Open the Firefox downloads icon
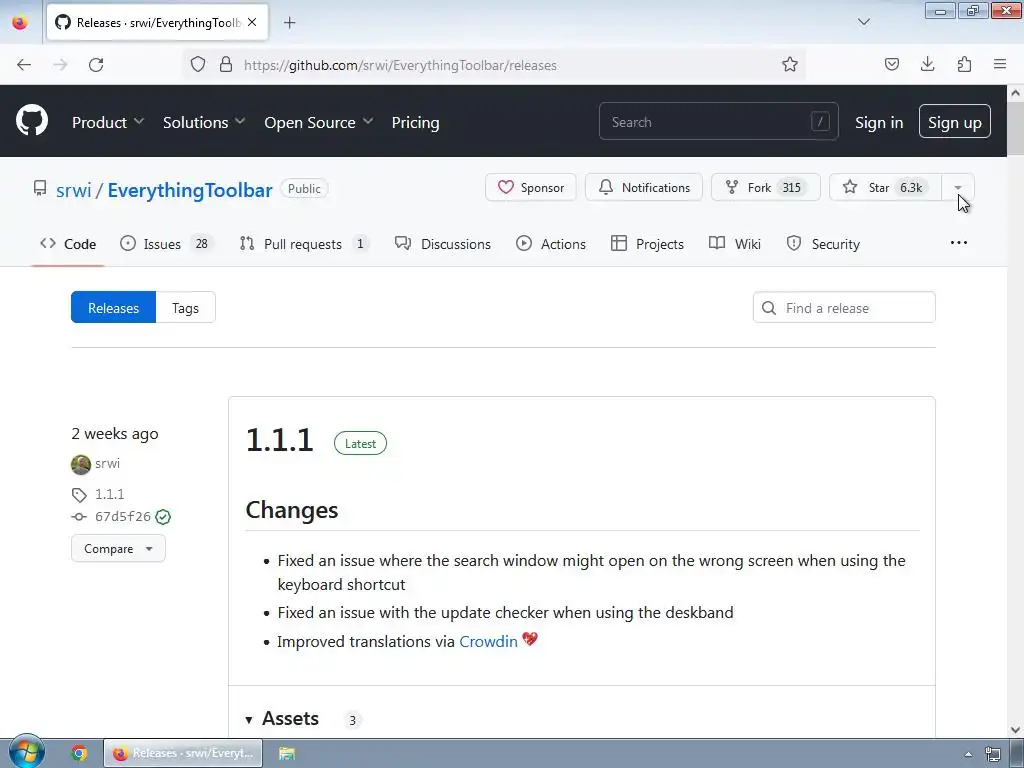Screen dimensions: 1024x768 click(927, 64)
